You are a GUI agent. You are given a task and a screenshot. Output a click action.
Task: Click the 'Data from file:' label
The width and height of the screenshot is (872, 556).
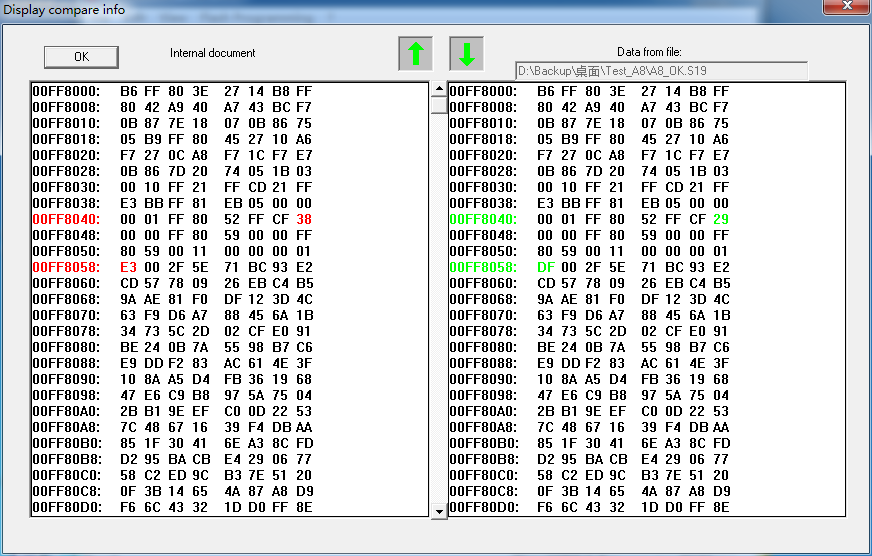click(x=649, y=52)
